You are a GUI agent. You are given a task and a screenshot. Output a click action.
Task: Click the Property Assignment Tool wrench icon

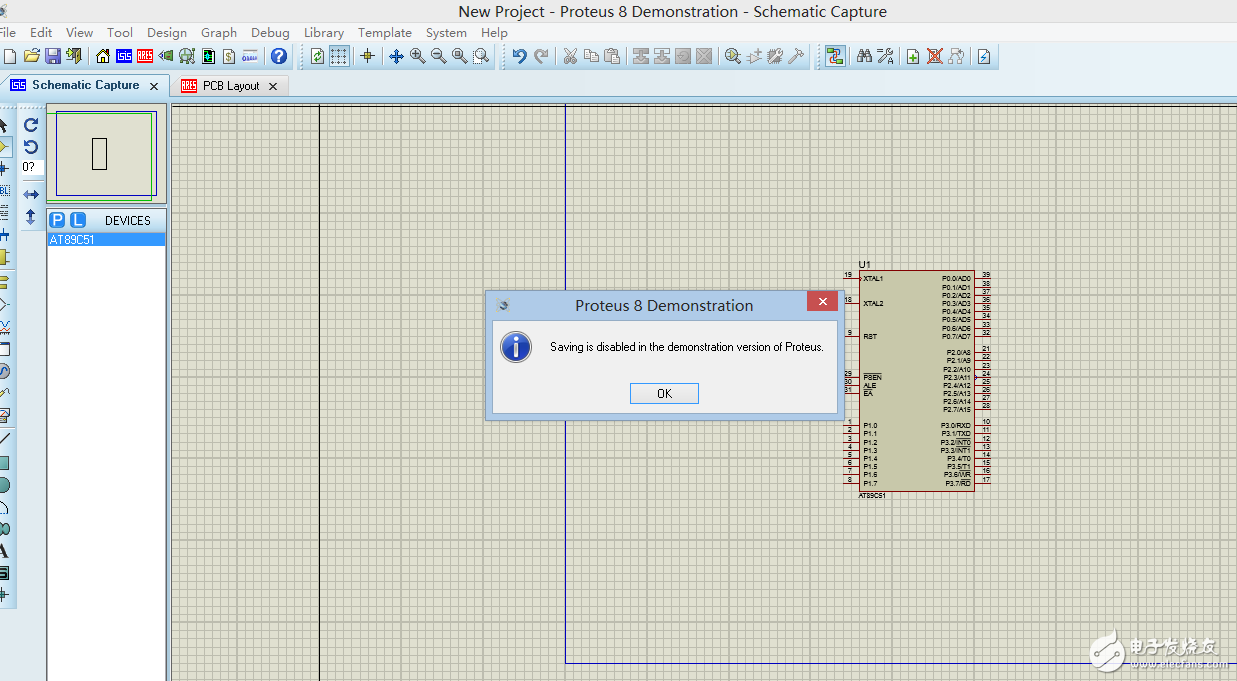coord(886,56)
